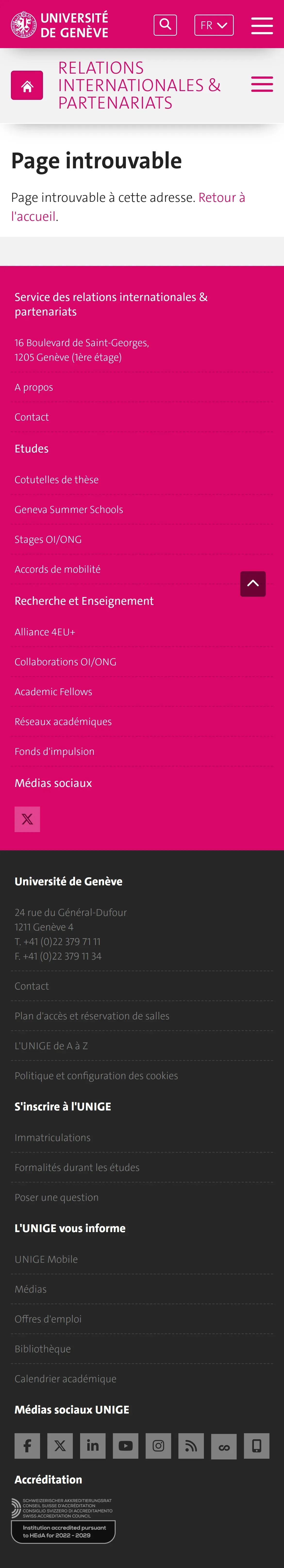Expand the FR language dropdown

(213, 25)
